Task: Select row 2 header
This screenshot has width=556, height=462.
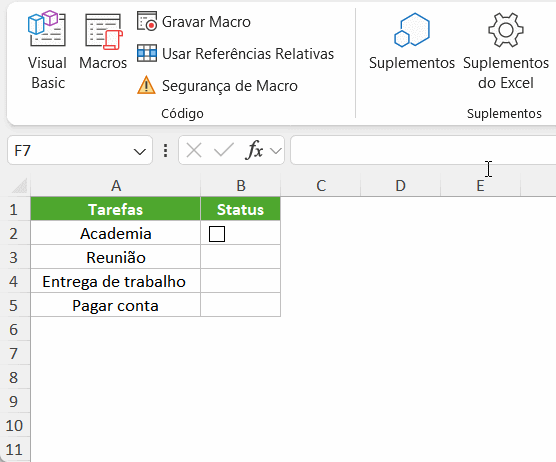Action: (15, 233)
